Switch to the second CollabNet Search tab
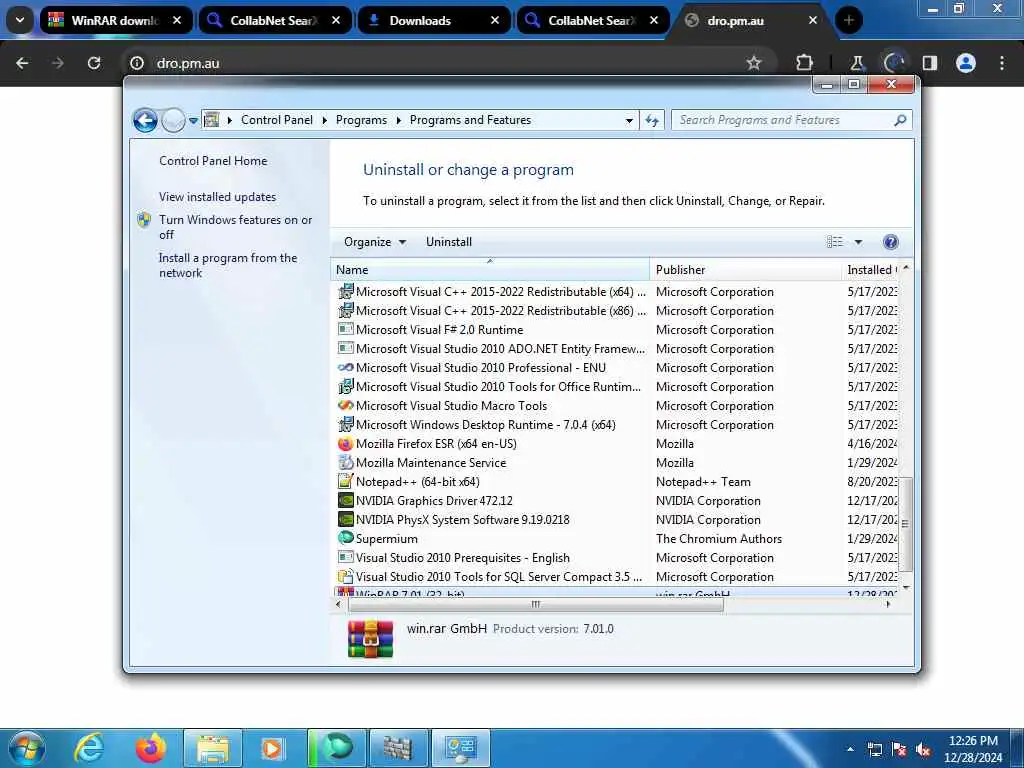Viewport: 1024px width, 768px height. [592, 20]
